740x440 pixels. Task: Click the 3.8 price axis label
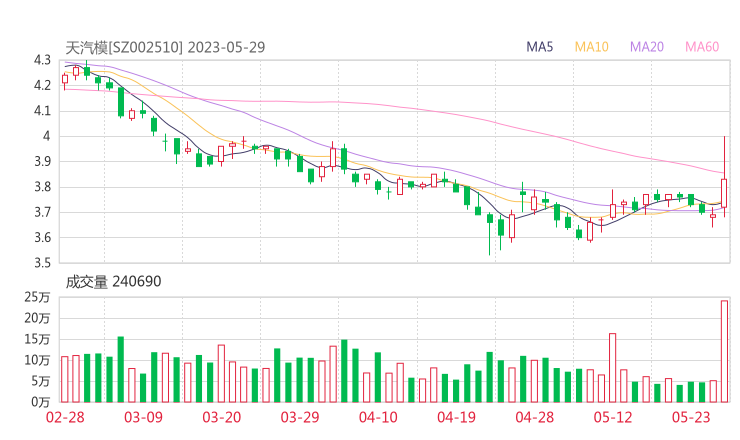click(42, 187)
